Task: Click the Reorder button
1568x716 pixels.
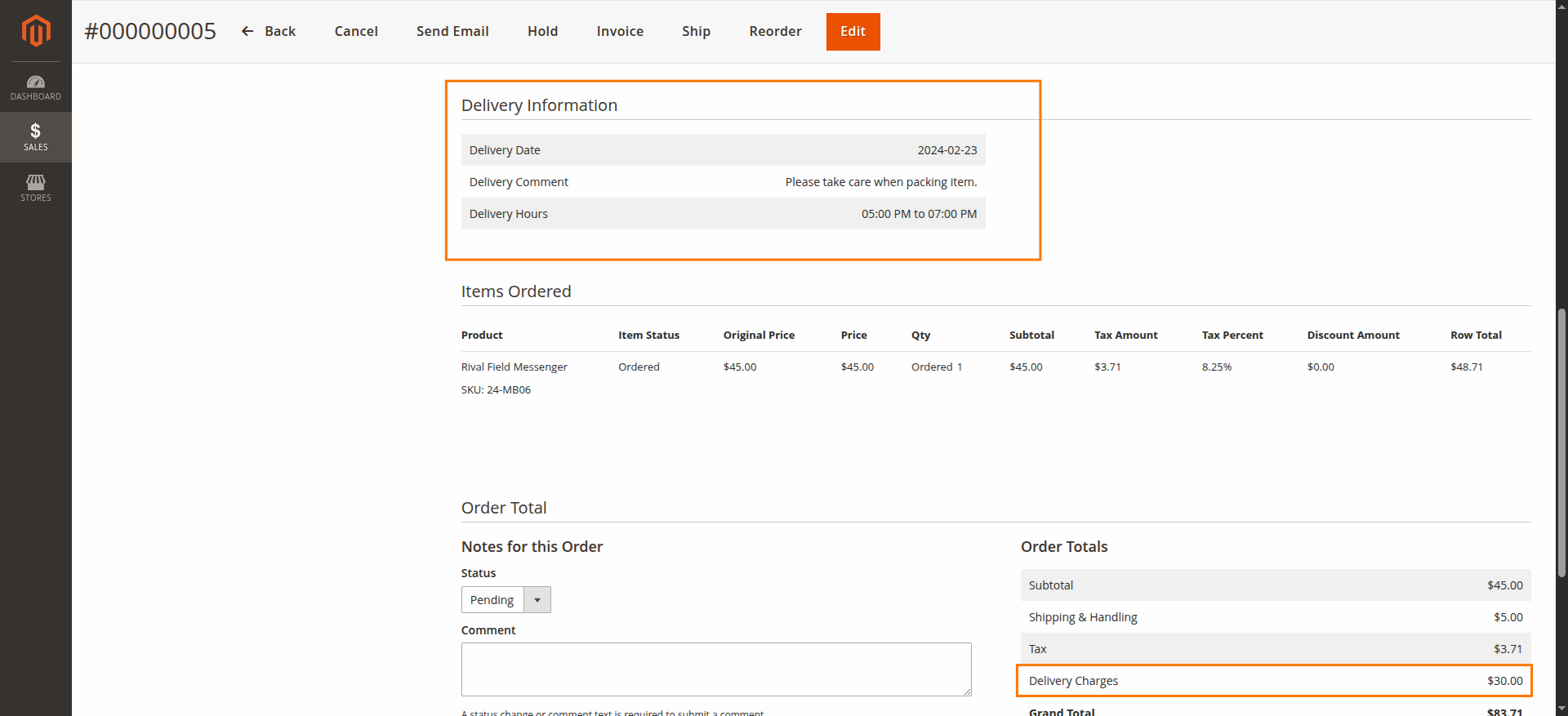Action: pyautogui.click(x=775, y=31)
